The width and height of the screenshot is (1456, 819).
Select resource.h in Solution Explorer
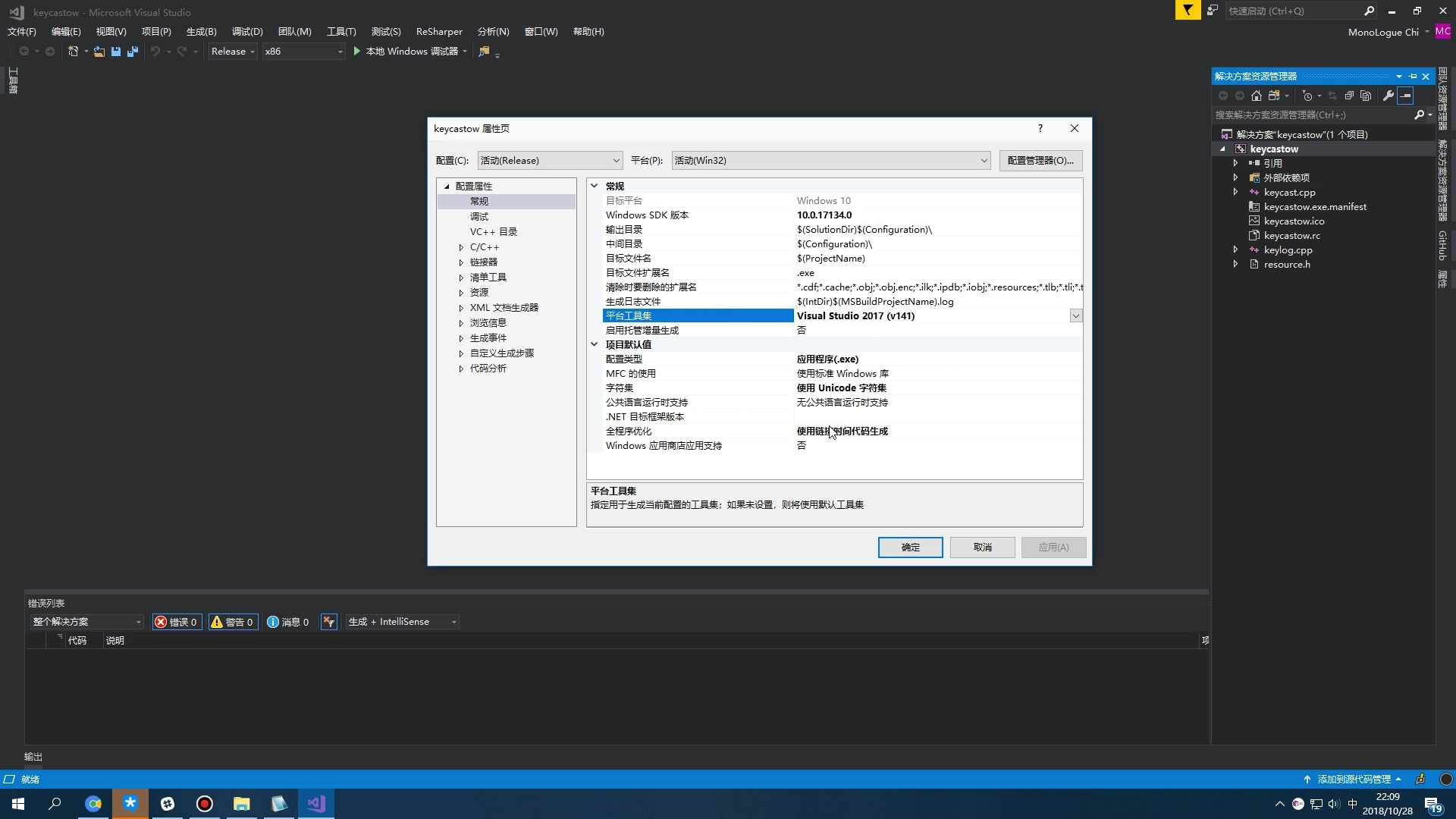click(x=1286, y=265)
